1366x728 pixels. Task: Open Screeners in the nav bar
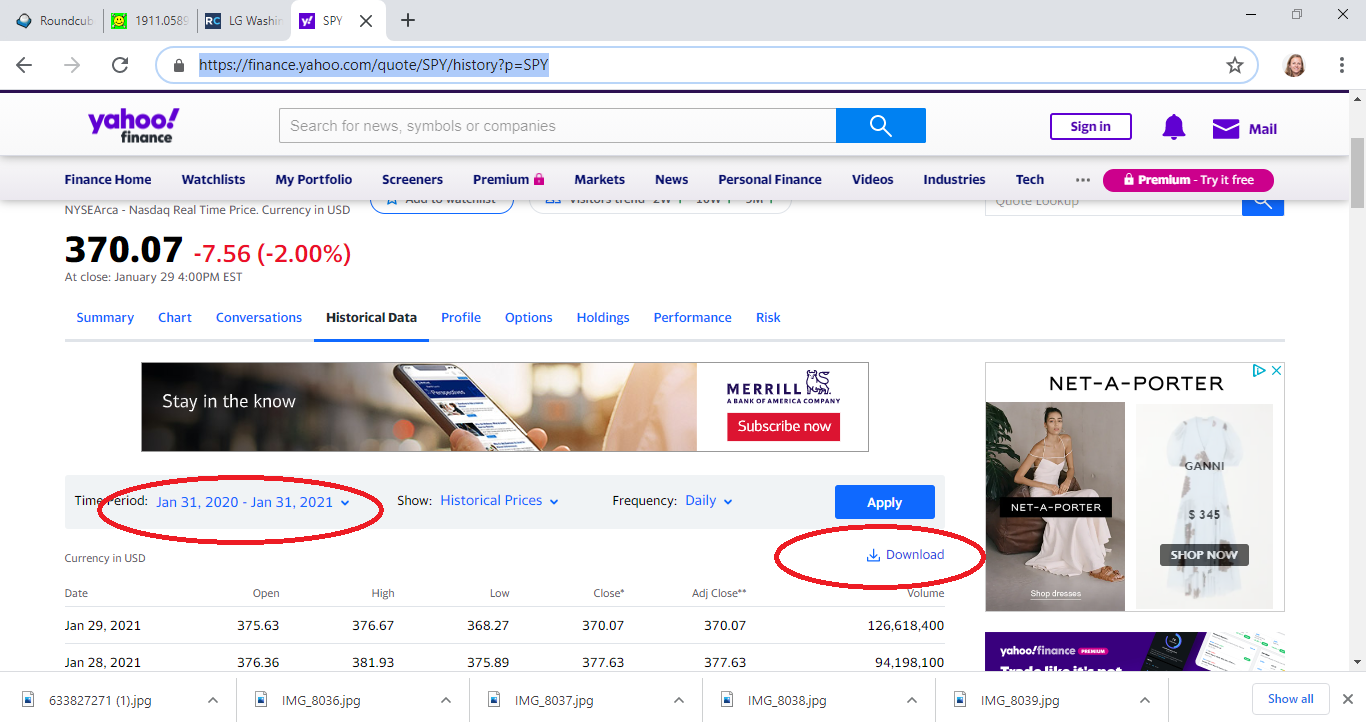pos(412,179)
